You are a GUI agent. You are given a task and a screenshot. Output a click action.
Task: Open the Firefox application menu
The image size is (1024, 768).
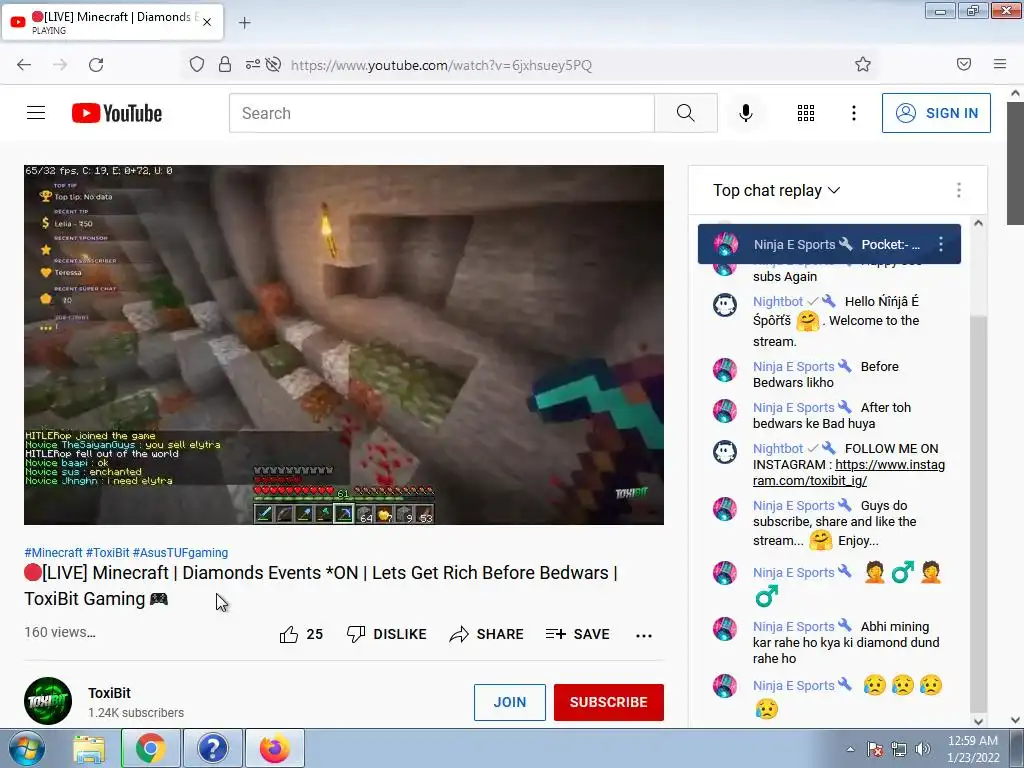(1000, 64)
